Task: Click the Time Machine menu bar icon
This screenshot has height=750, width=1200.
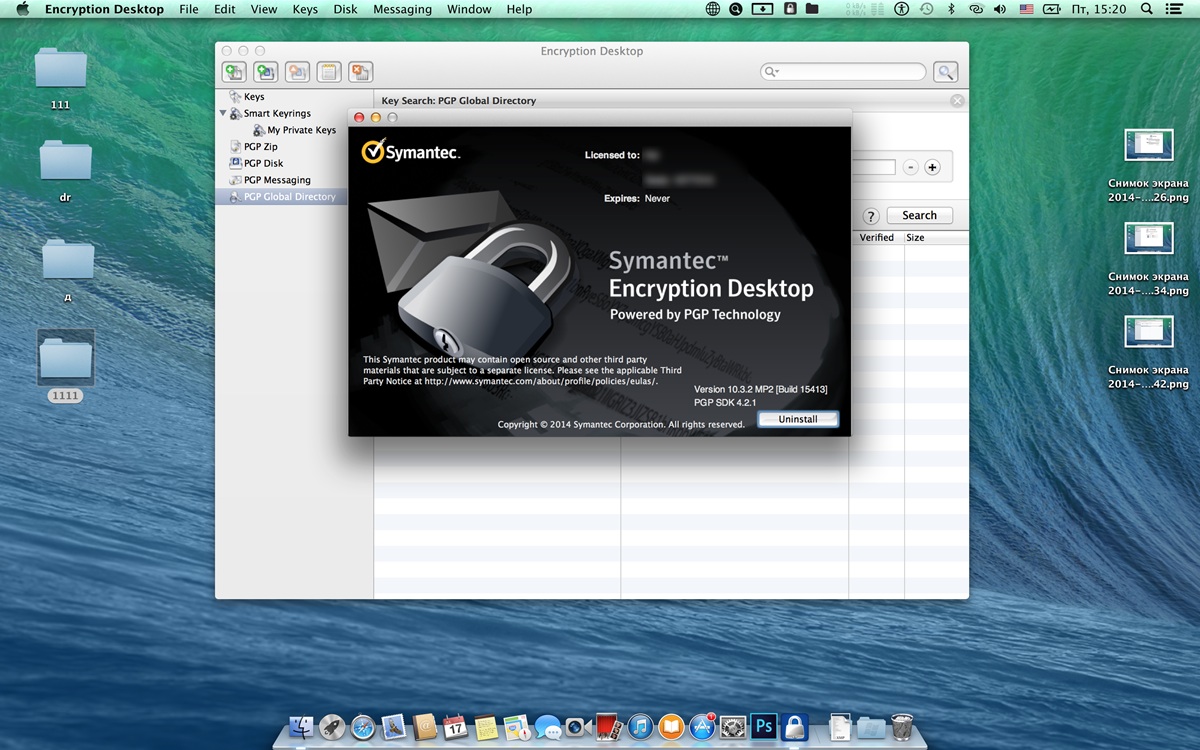Action: [926, 9]
